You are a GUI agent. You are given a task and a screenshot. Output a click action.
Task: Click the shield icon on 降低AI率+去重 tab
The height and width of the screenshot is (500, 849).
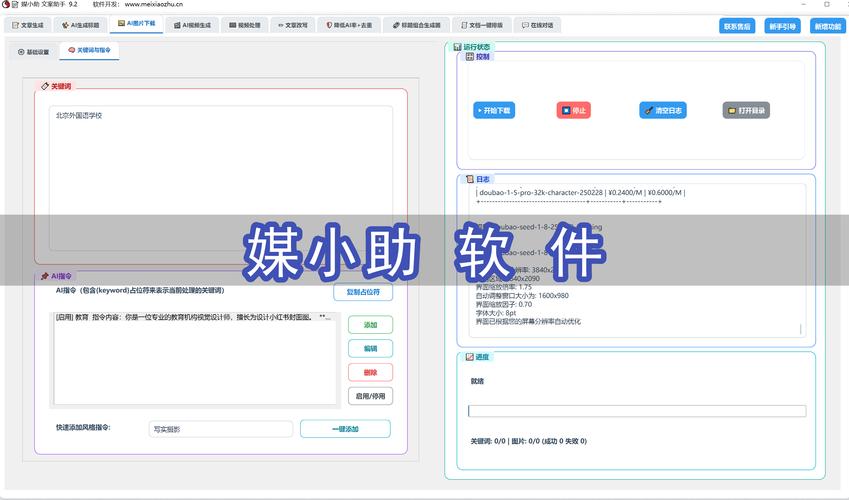click(x=329, y=25)
